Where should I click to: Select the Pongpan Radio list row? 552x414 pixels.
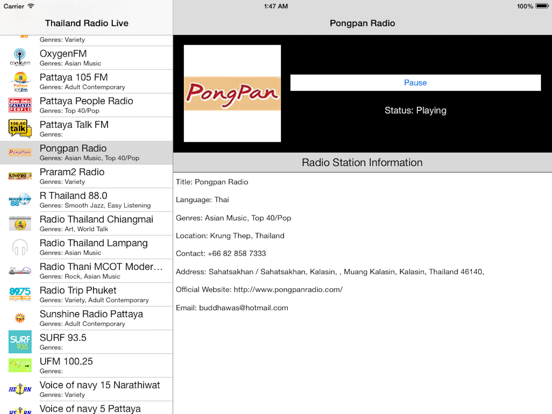(x=86, y=152)
